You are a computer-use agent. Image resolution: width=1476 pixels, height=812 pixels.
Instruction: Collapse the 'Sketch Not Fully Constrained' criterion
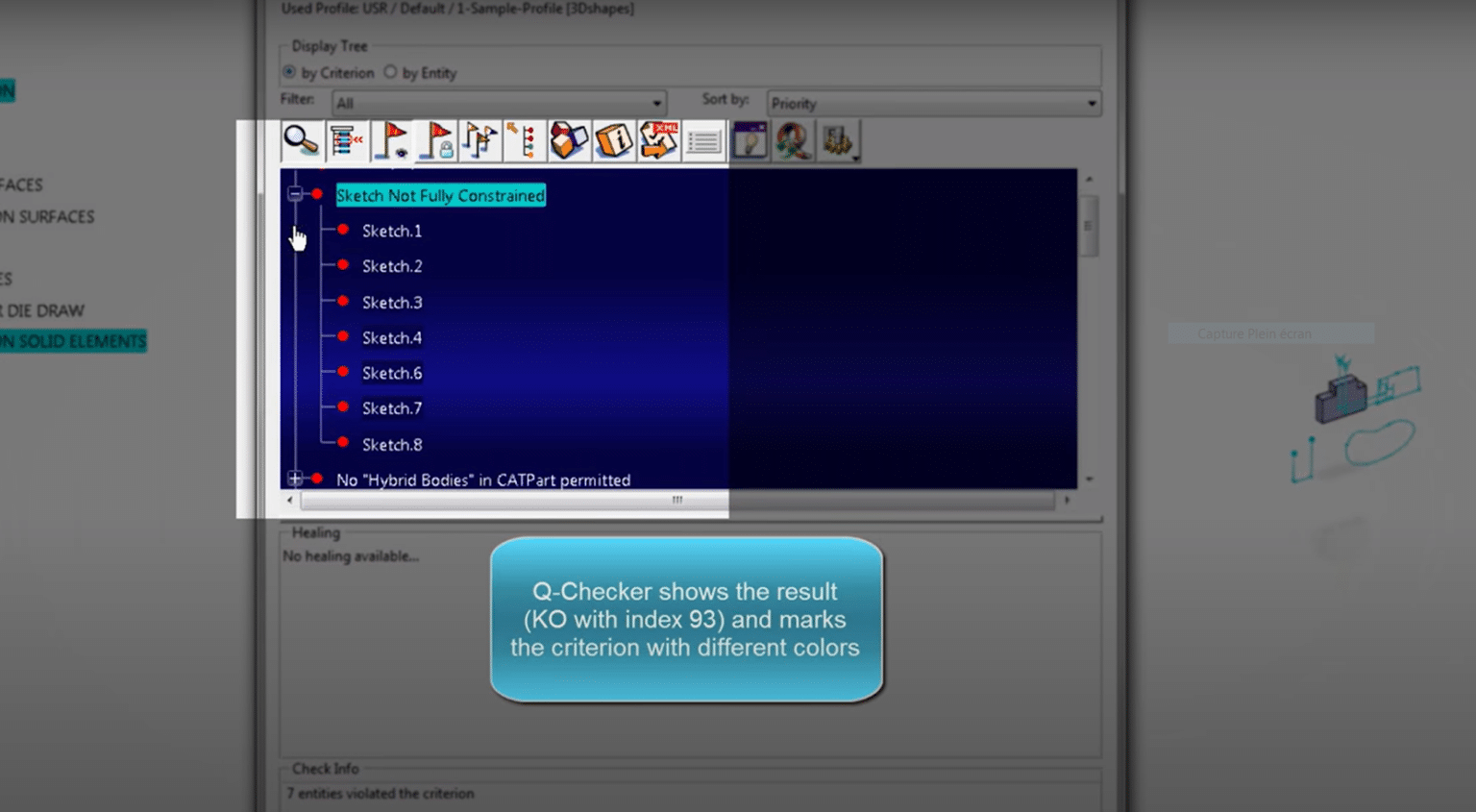[x=295, y=193]
